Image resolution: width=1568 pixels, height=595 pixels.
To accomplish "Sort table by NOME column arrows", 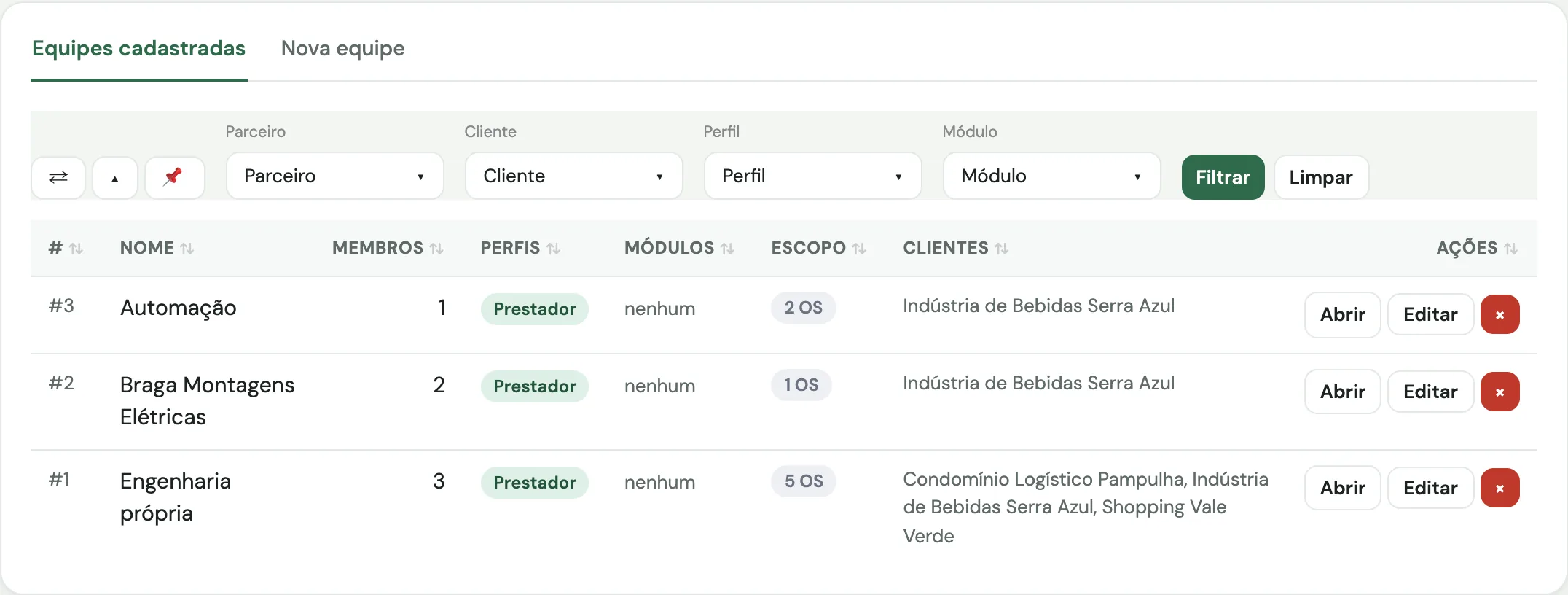I will click(187, 249).
